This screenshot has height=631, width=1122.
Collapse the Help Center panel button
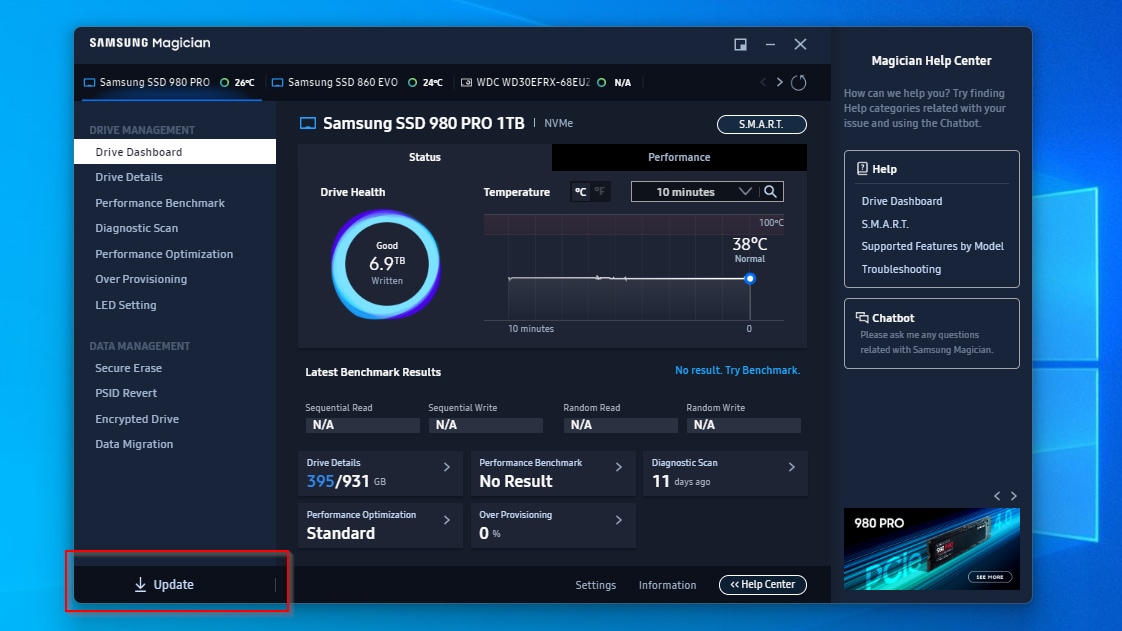coord(762,584)
